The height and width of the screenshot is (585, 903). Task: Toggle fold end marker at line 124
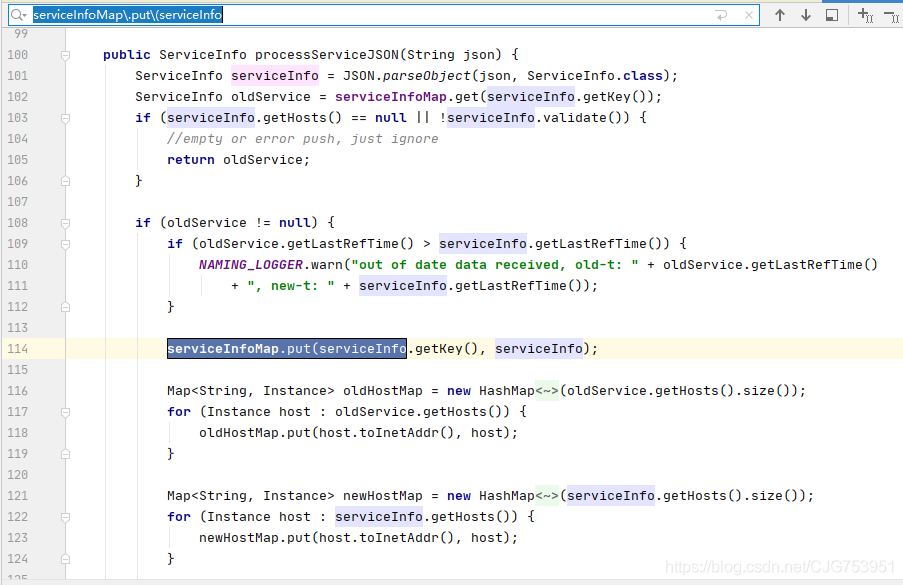pos(65,559)
